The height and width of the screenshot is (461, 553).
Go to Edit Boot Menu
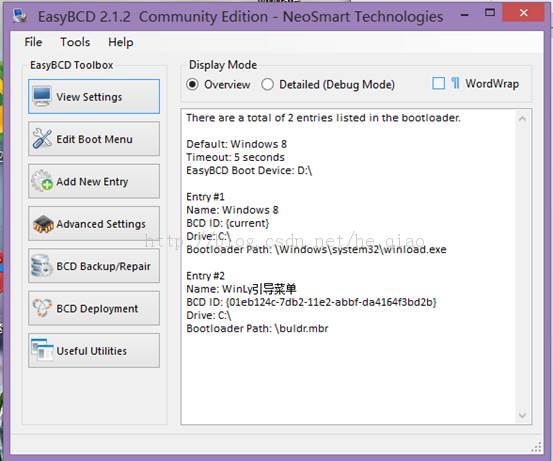94,139
